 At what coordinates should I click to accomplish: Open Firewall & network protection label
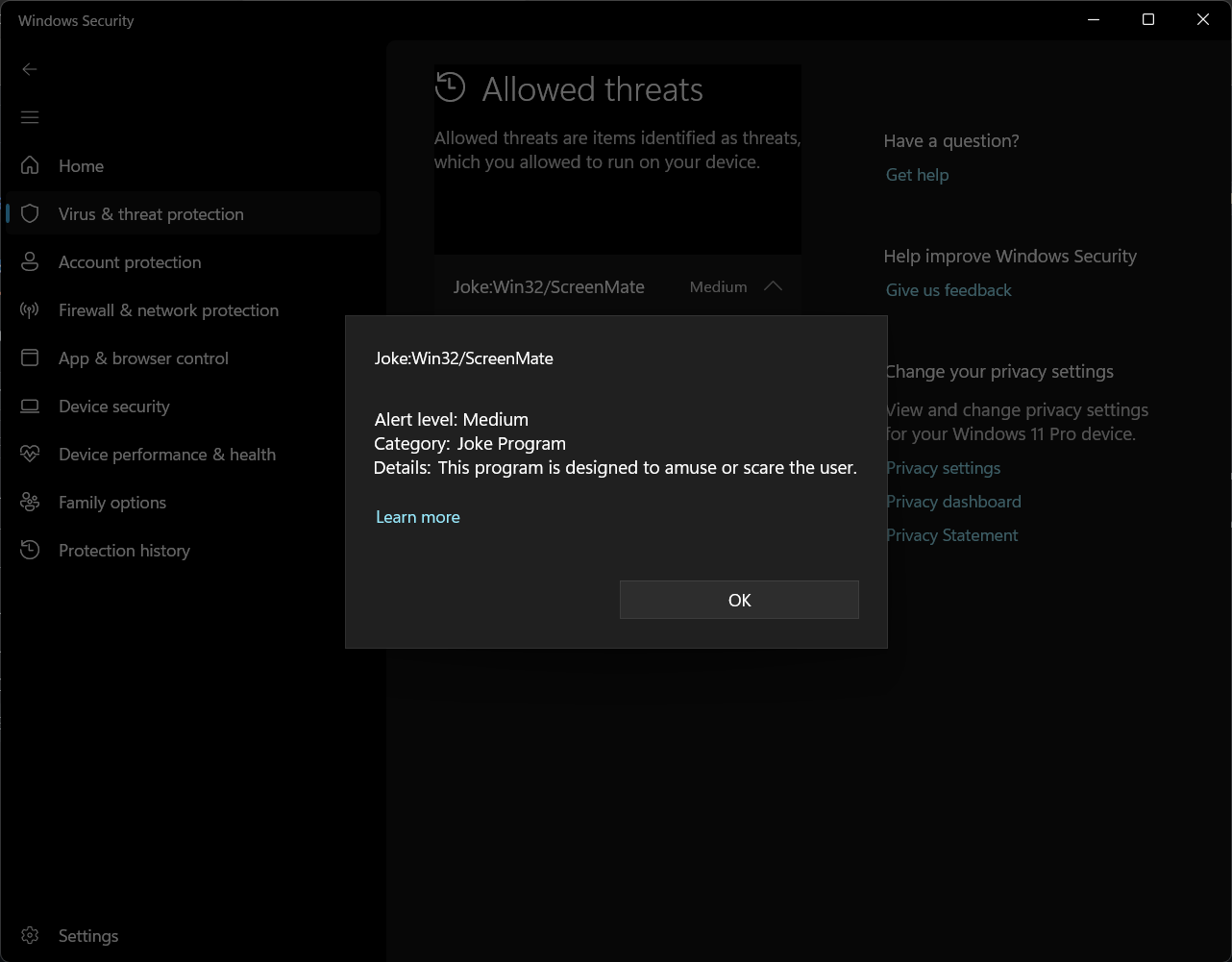tap(168, 310)
